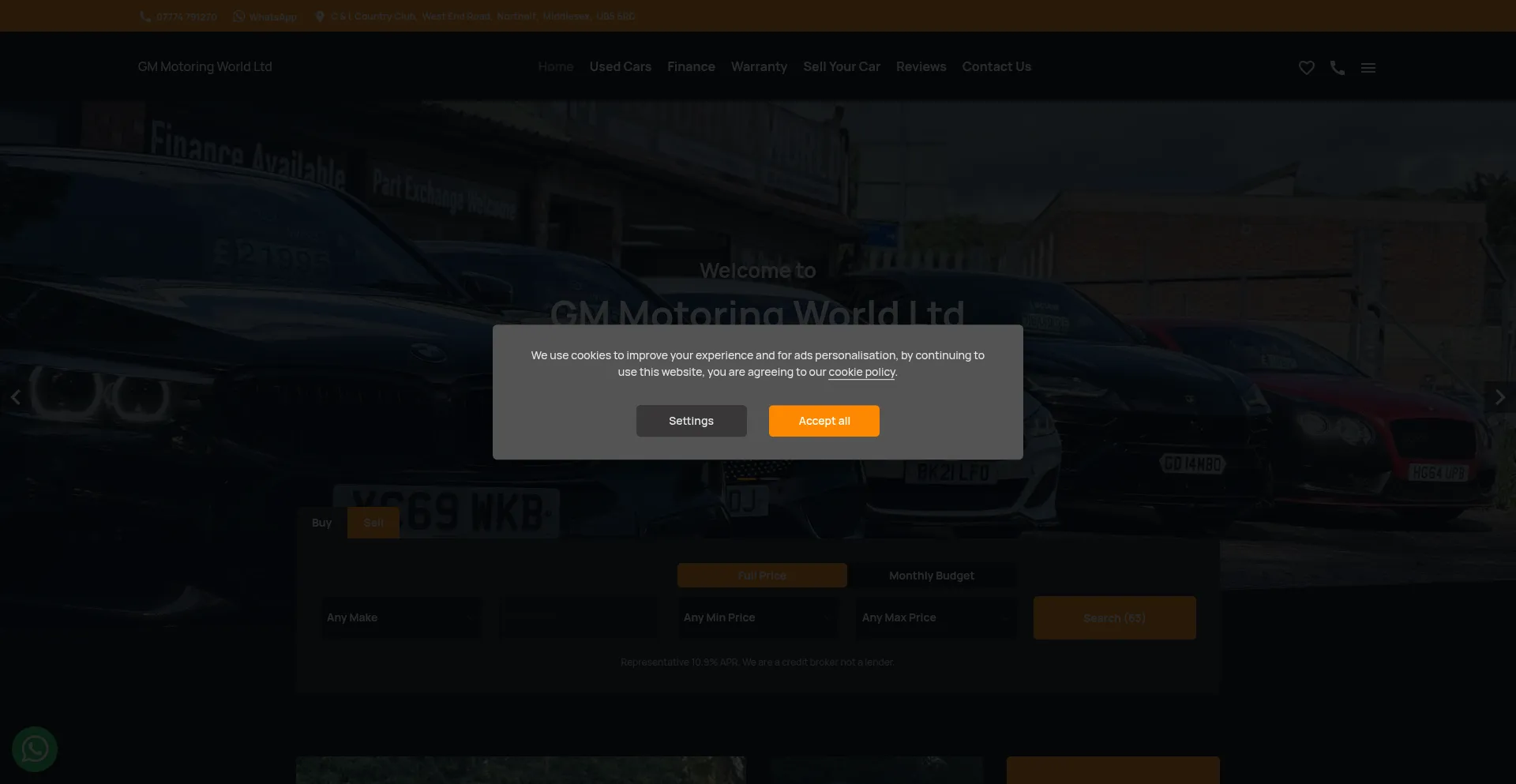The height and width of the screenshot is (784, 1516).
Task: Go back using the left carousel arrow
Action: pyautogui.click(x=16, y=397)
